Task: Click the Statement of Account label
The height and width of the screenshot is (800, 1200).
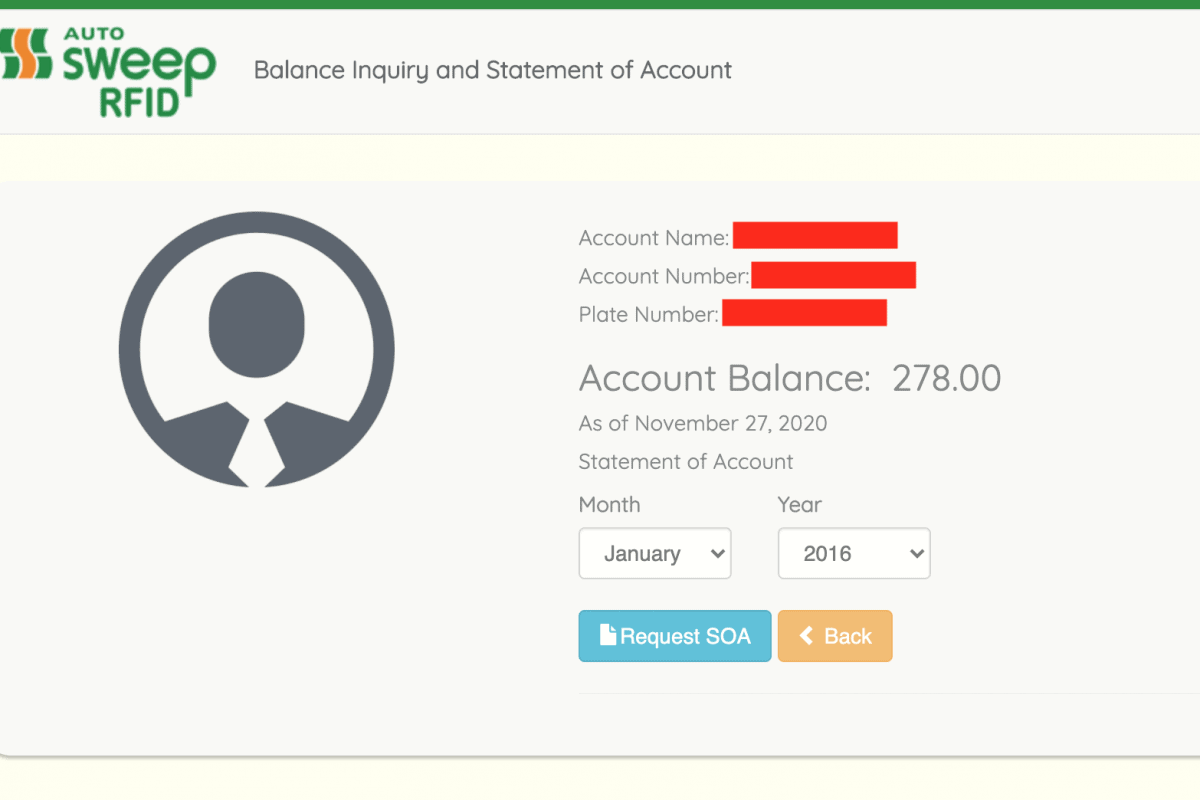Action: point(685,462)
